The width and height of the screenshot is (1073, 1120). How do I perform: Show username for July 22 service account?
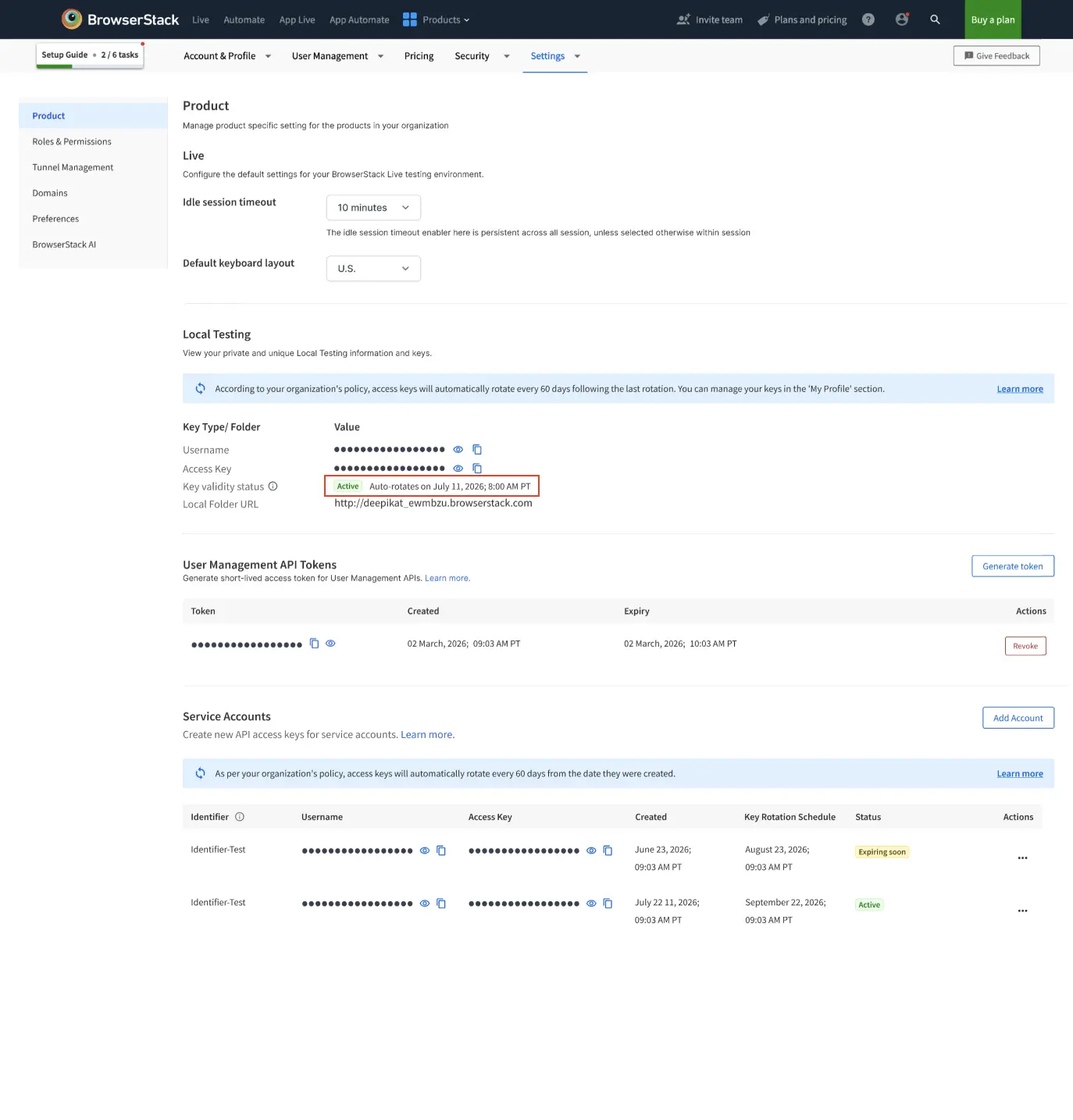point(425,904)
